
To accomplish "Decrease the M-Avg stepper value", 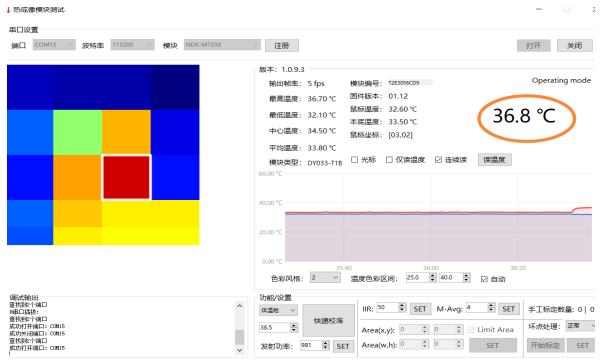I will (x=491, y=310).
